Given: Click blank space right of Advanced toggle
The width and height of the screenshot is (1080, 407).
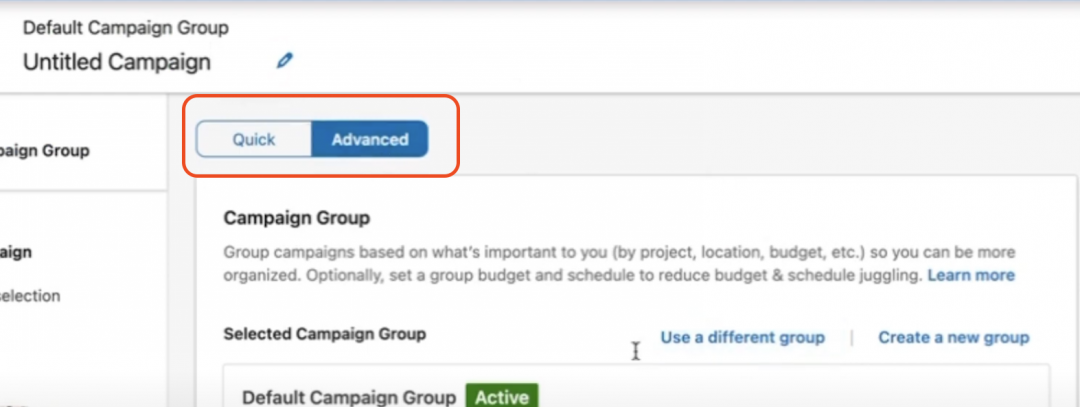Looking at the screenshot, I should point(758,138).
